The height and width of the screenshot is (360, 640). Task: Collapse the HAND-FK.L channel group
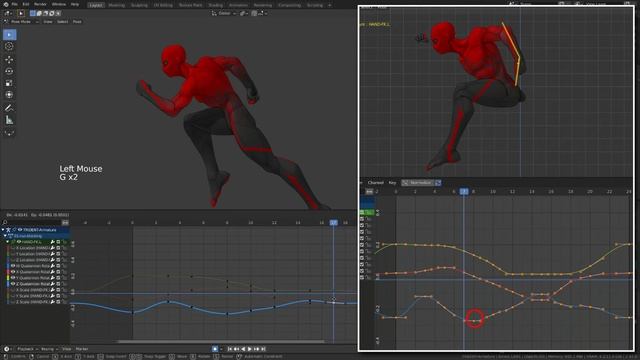coord(7,242)
